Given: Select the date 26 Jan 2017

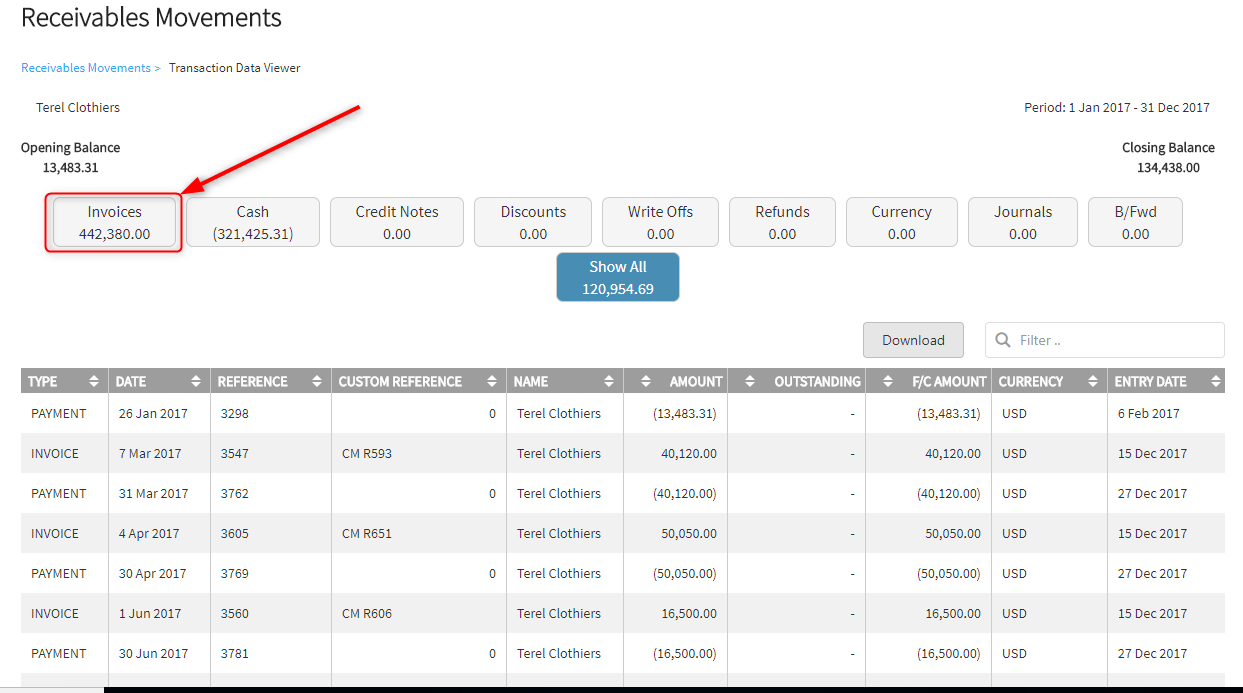Looking at the screenshot, I should tap(152, 413).
